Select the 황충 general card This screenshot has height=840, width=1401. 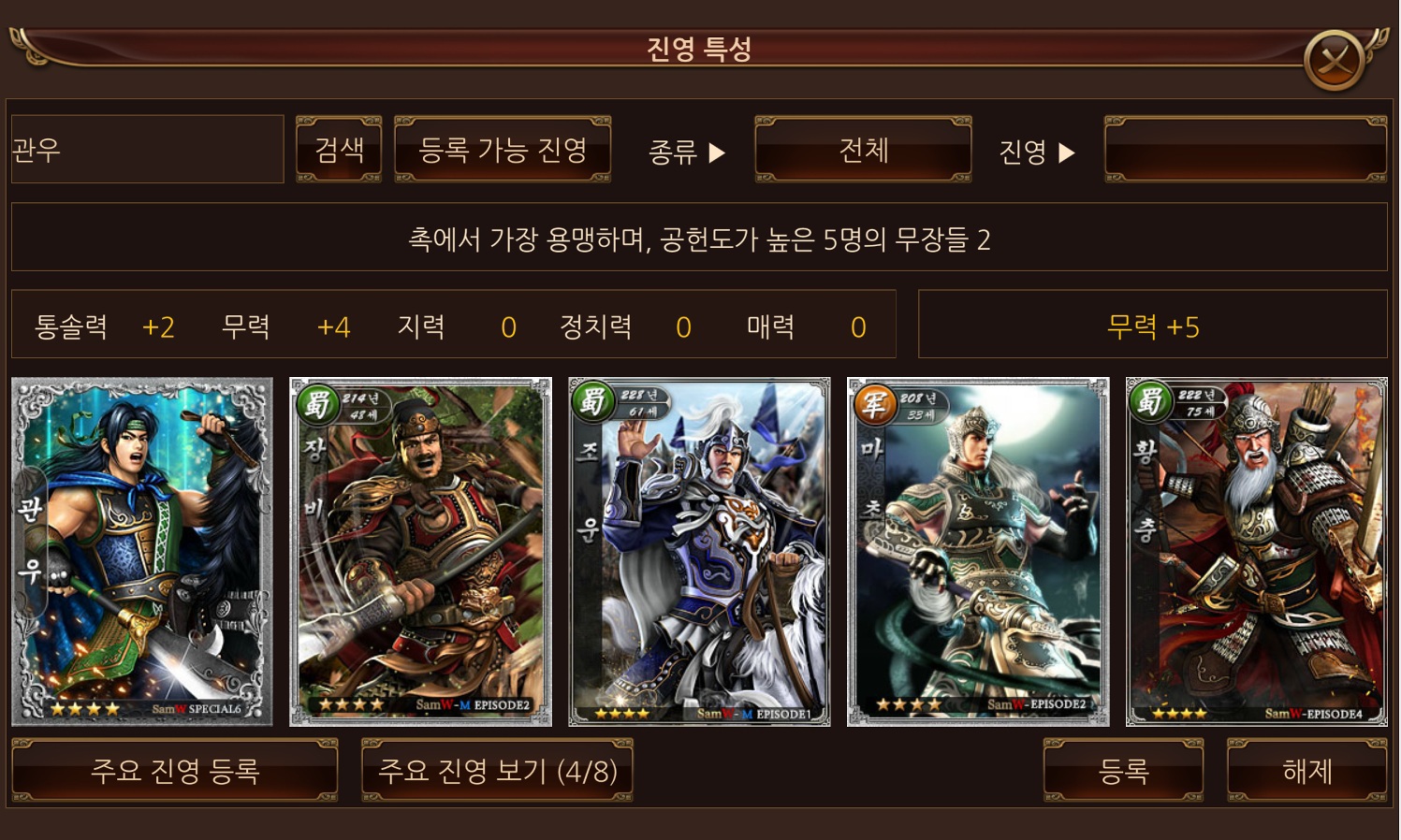coord(1256,552)
